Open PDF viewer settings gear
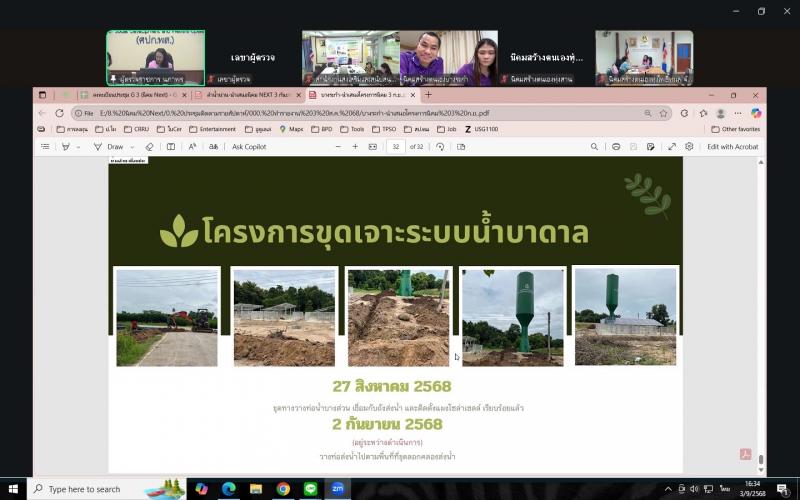This screenshot has width=800, height=500. tap(689, 146)
